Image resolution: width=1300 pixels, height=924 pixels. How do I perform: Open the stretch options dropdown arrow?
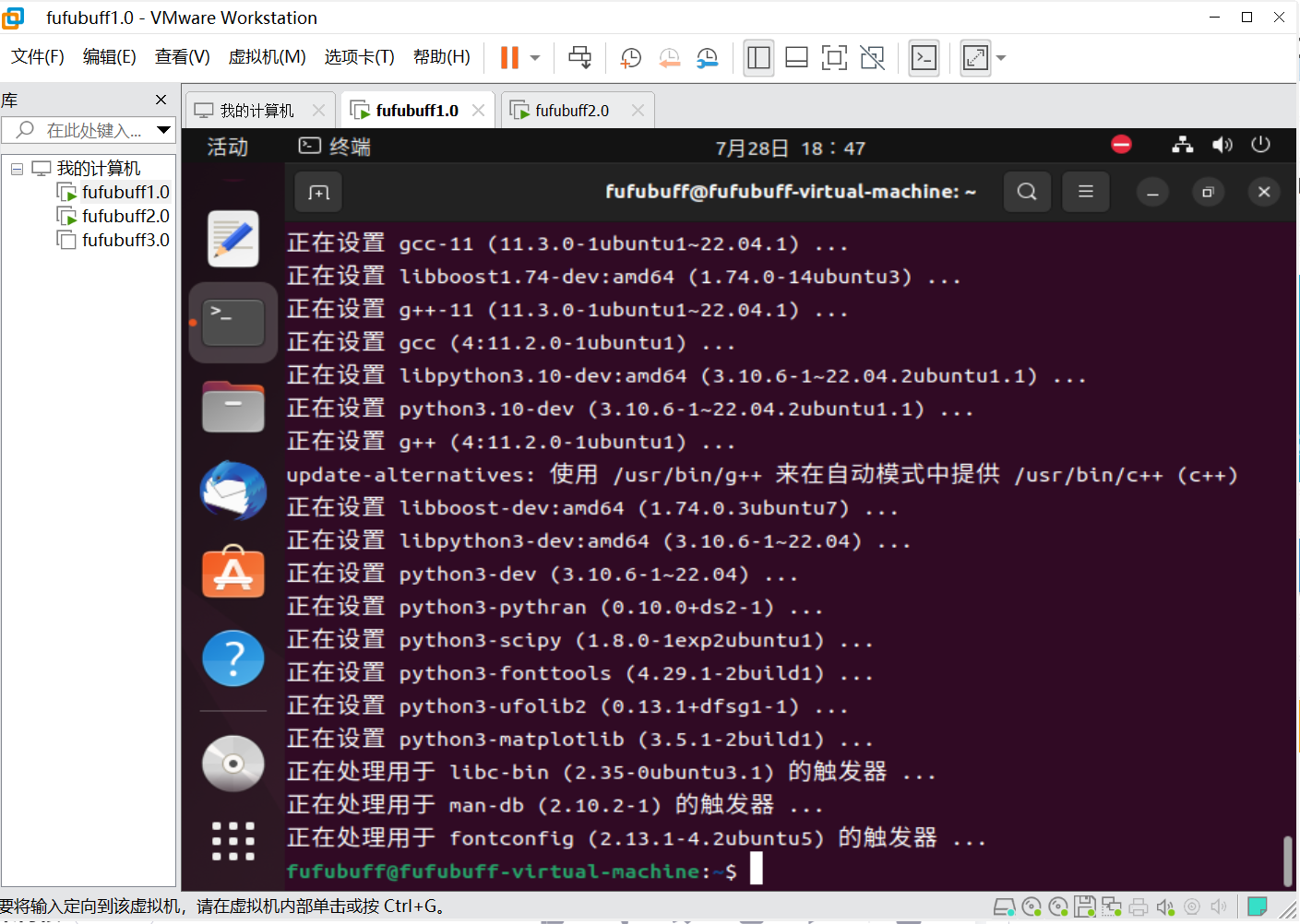(x=1001, y=58)
